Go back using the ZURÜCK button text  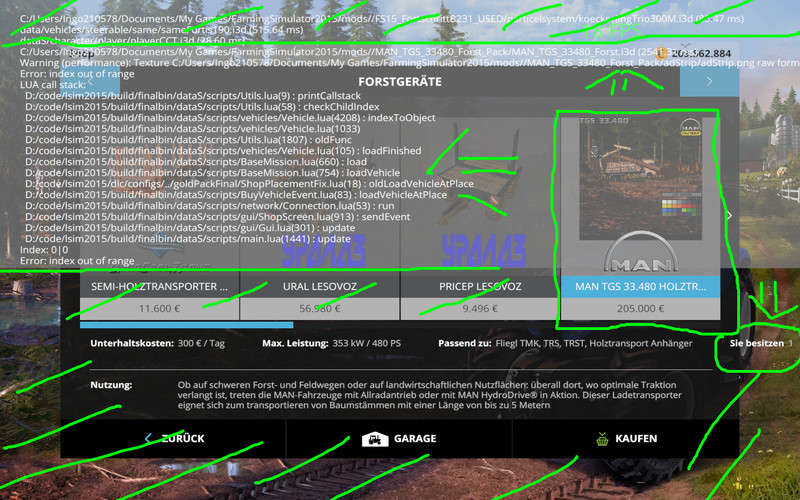click(x=183, y=439)
